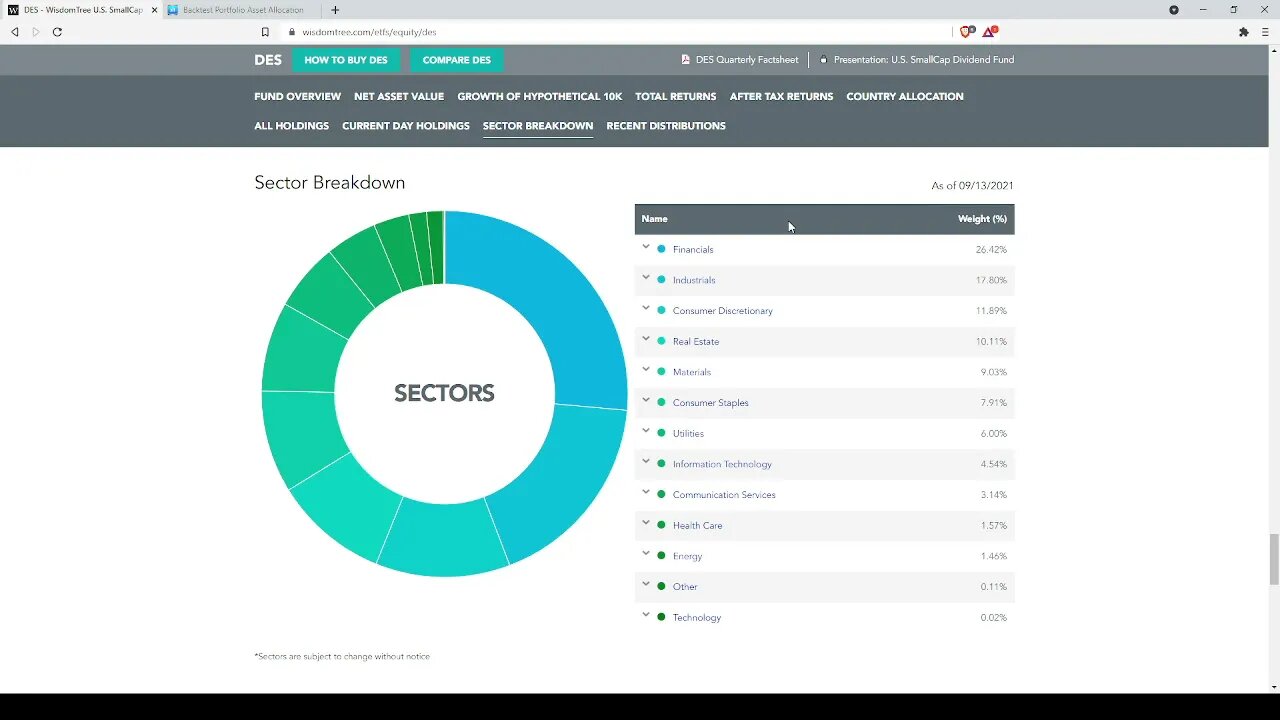This screenshot has width=1280, height=720.
Task: Expand the Technology row chevron
Action: tap(646, 615)
